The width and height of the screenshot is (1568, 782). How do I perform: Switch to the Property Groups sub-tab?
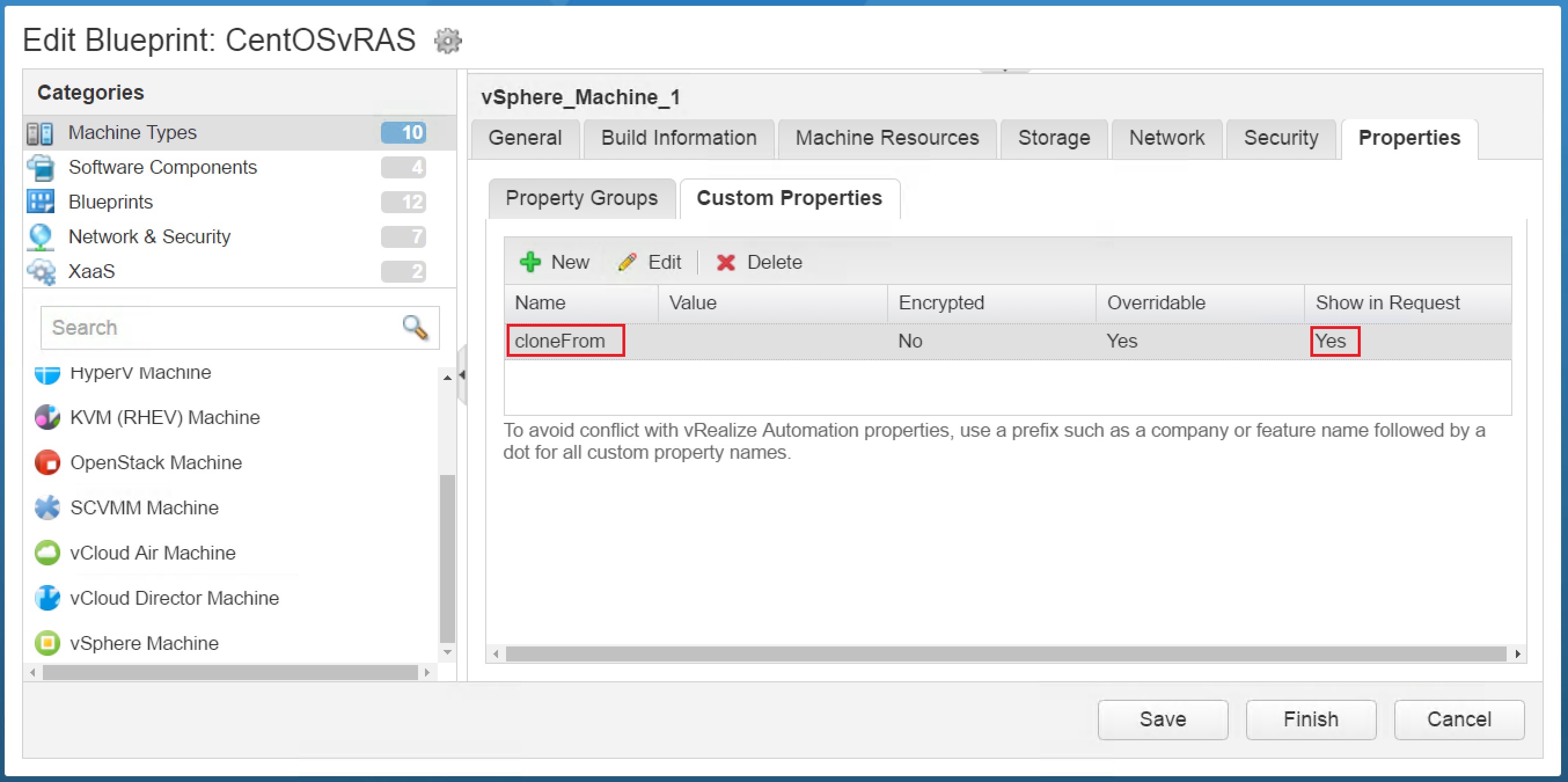coord(581,198)
